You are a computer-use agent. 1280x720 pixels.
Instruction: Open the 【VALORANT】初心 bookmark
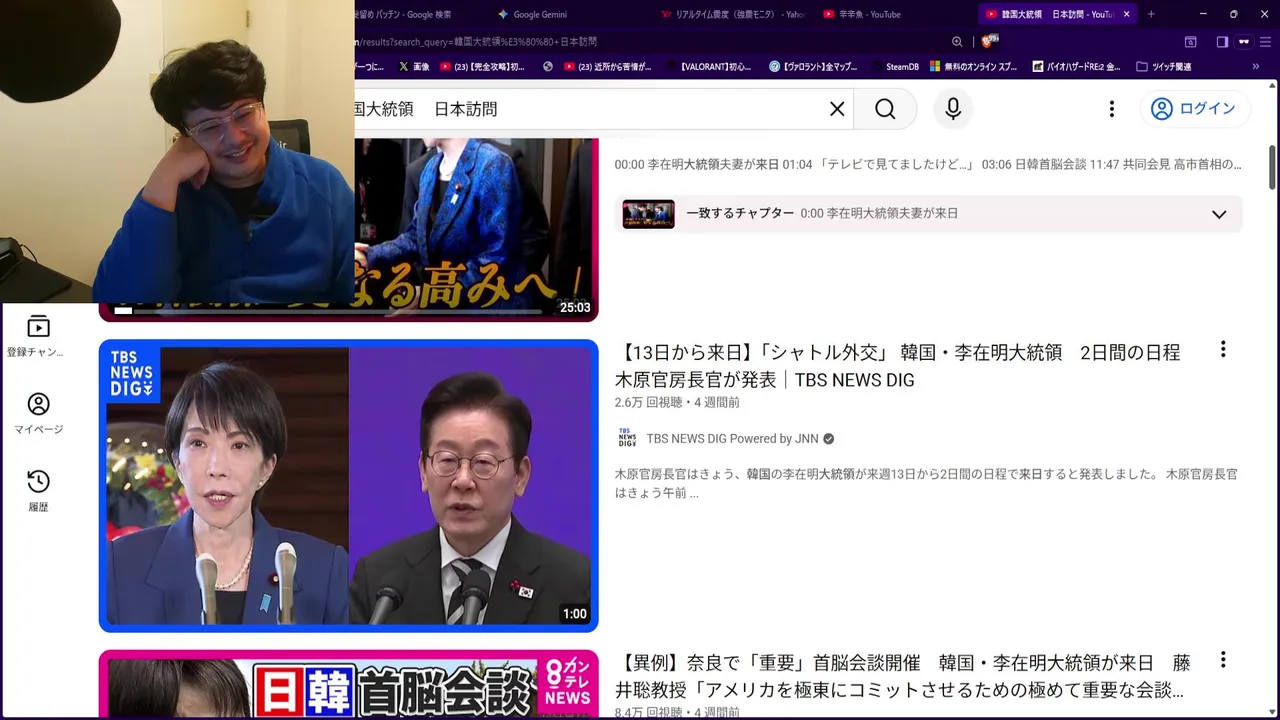708,67
